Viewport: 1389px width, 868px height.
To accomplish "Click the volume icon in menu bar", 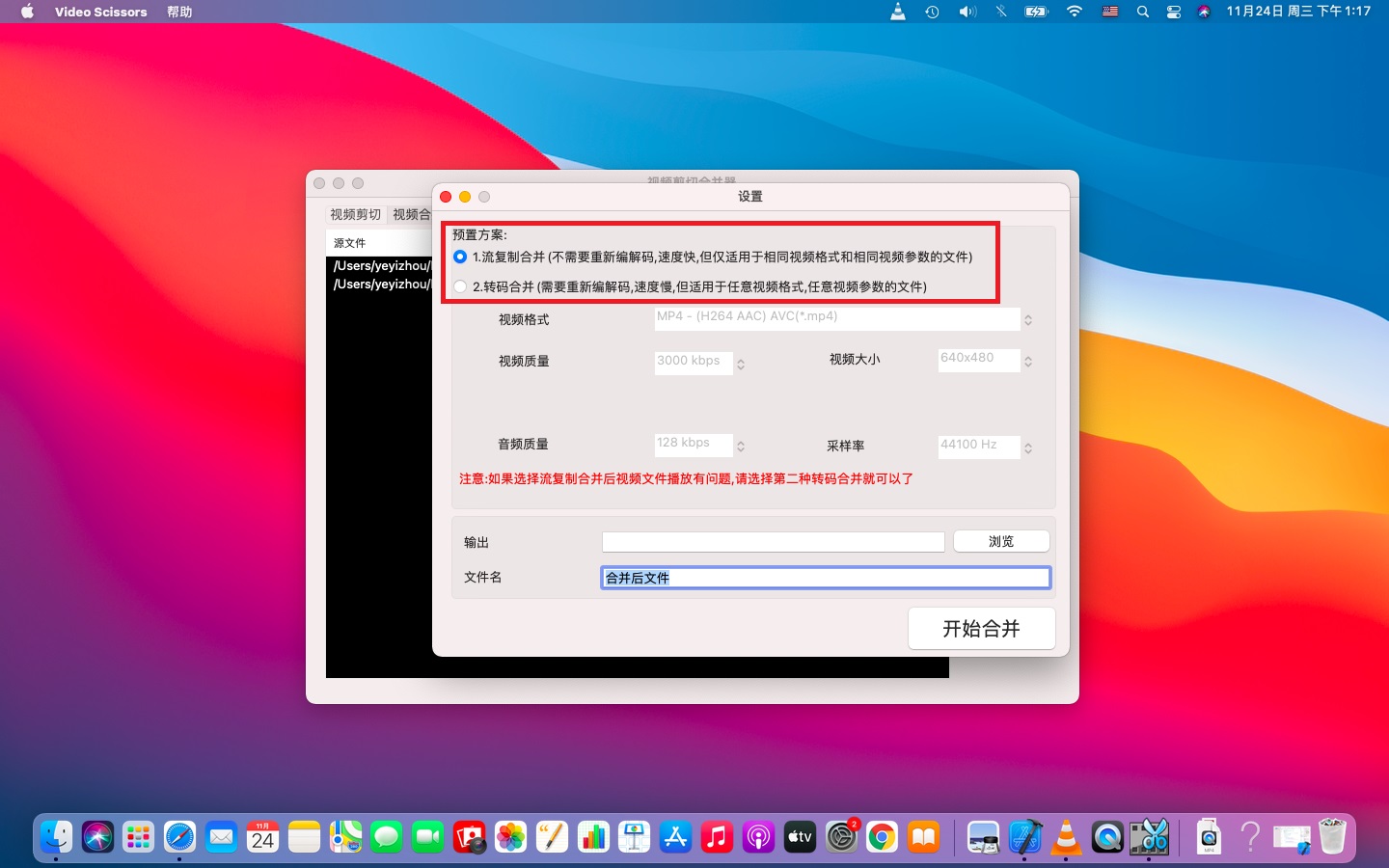I will click(967, 12).
